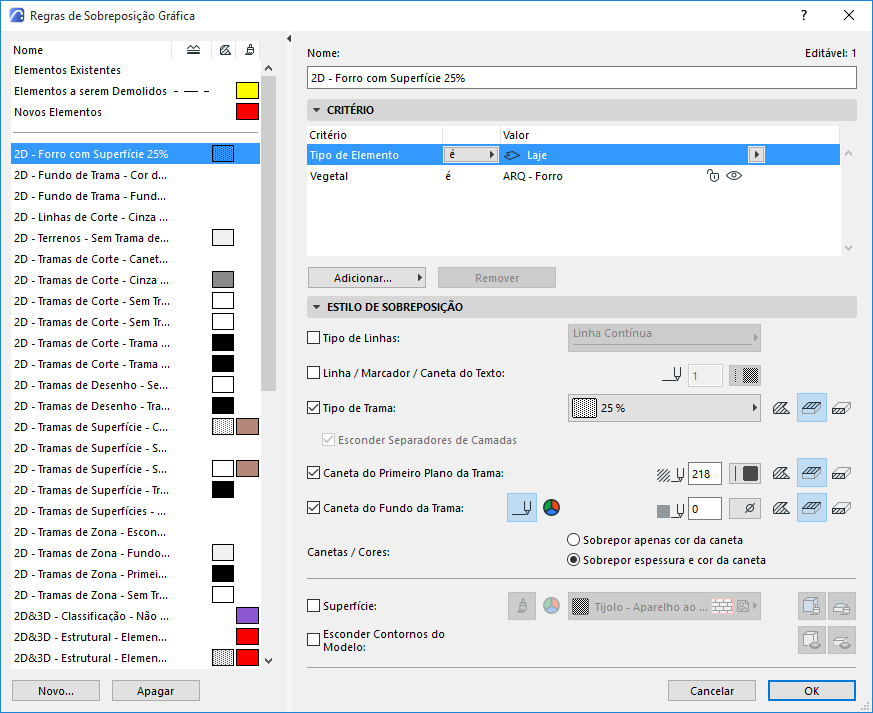The height and width of the screenshot is (713, 873).
Task: Click the red swatch of Novos Elementos
Action: [247, 112]
